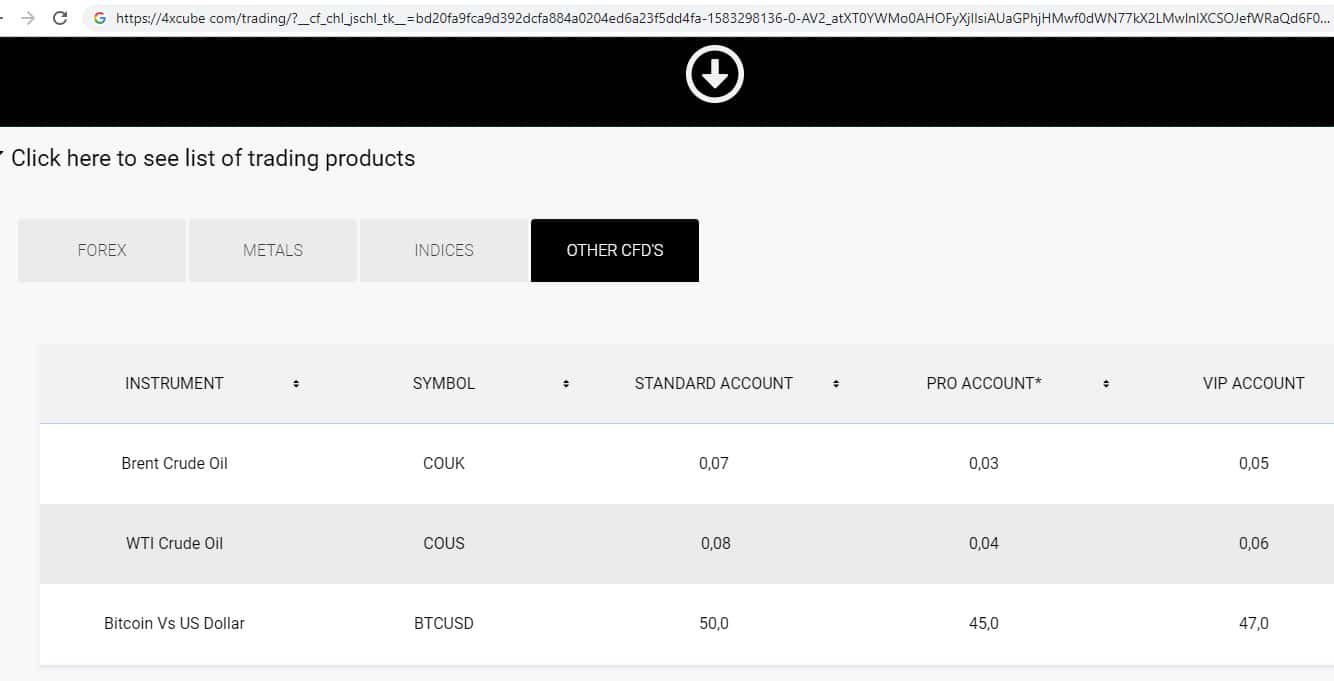Sort by Standard Account column arrows
Image resolution: width=1334 pixels, height=681 pixels.
[x=836, y=384]
